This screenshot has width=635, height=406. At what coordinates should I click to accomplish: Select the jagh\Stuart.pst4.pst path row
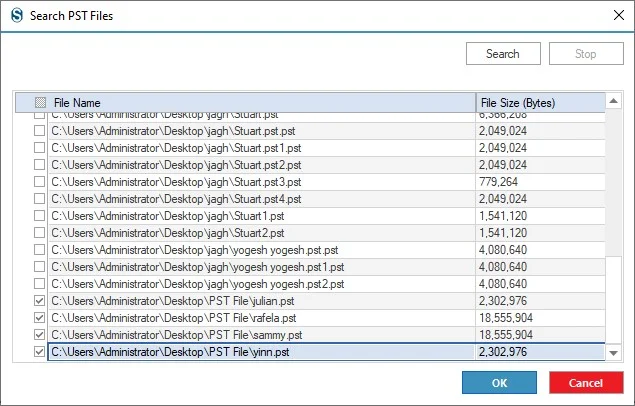point(262,199)
